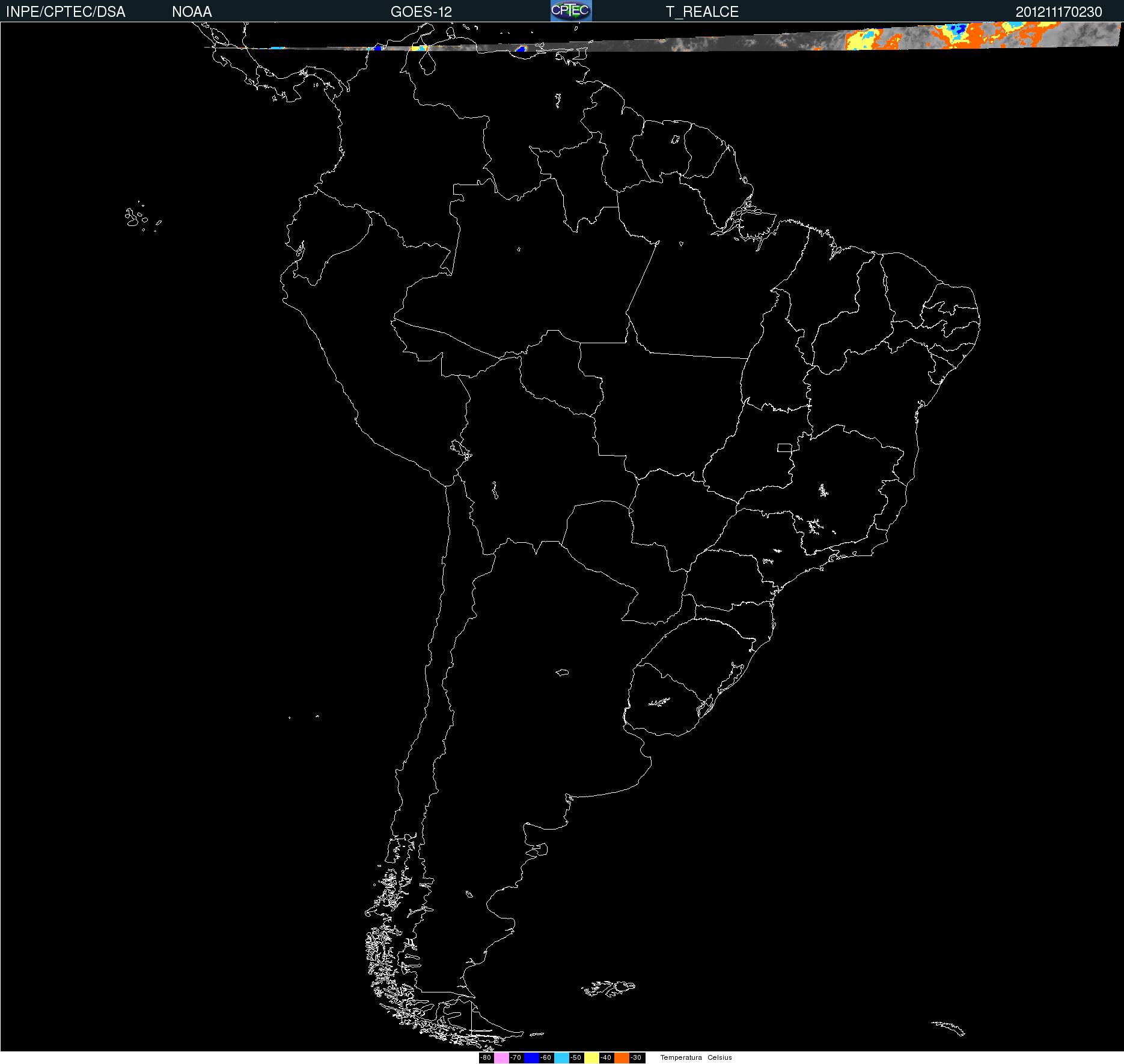The width and height of the screenshot is (1124, 1064).
Task: Click the -40 legend value
Action: pos(606,1057)
